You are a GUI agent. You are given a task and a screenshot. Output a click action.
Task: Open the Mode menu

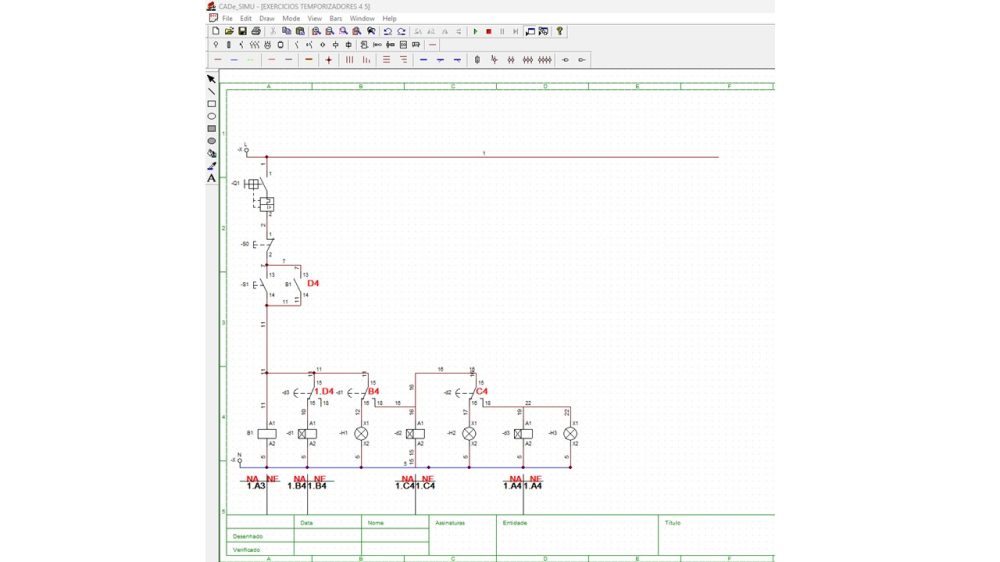pos(291,18)
